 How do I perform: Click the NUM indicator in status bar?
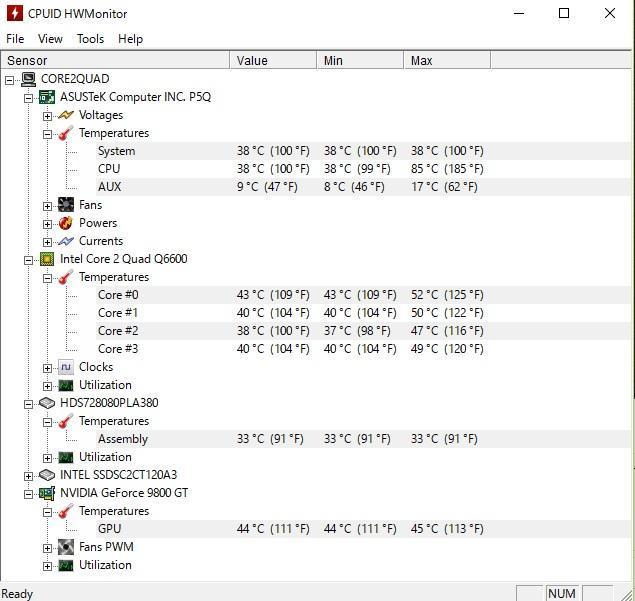pos(562,593)
